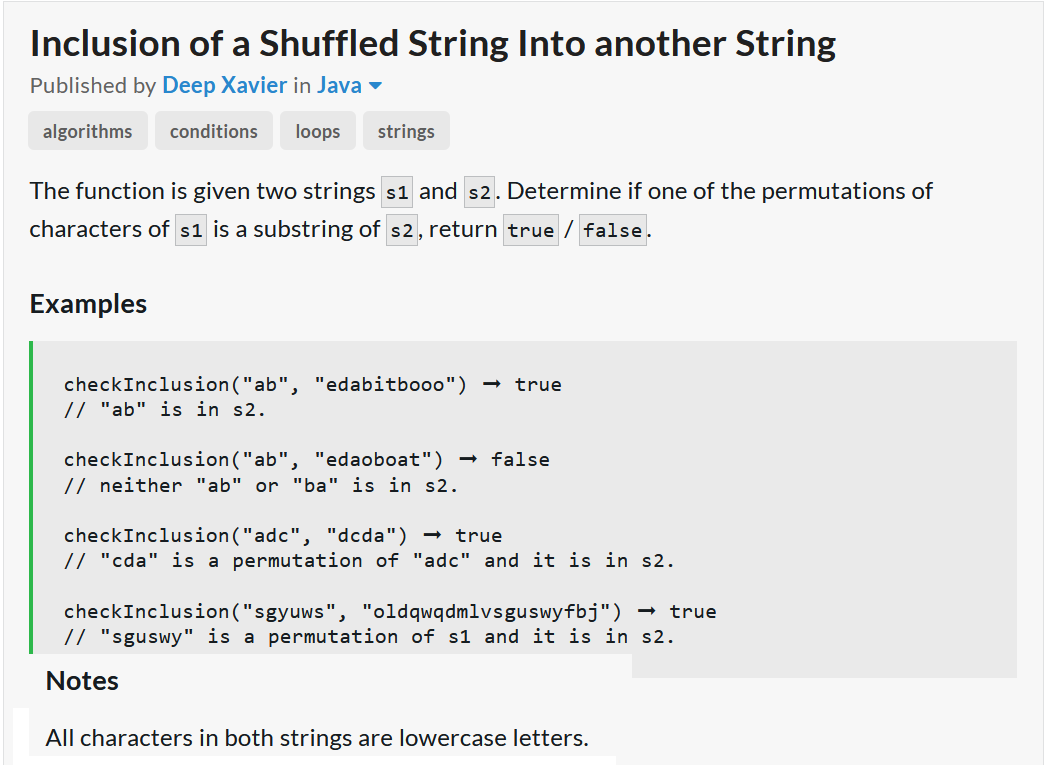Select the loops tag

[318, 131]
